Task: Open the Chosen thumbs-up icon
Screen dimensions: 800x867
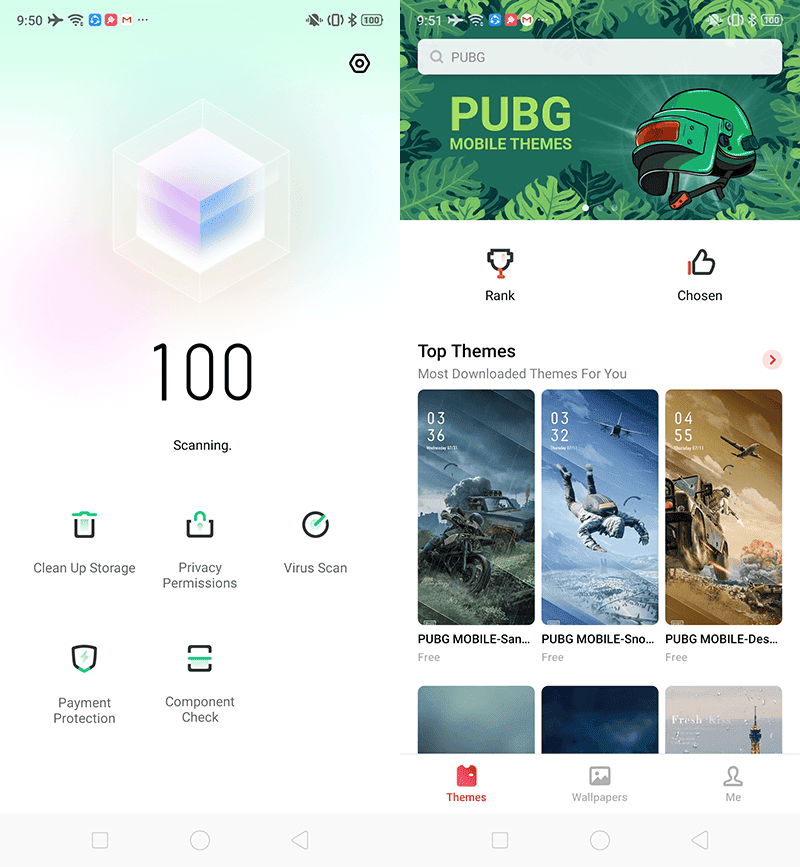Action: pos(700,263)
